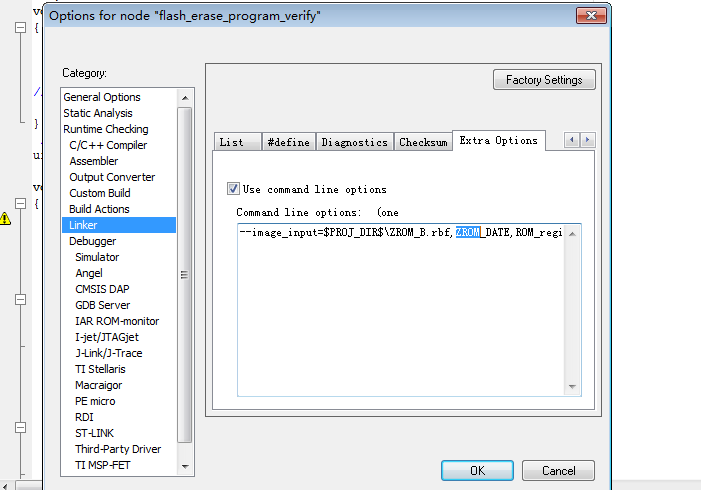Select CMSIS DAP category
Screen dimensions: 701x490
102,289
